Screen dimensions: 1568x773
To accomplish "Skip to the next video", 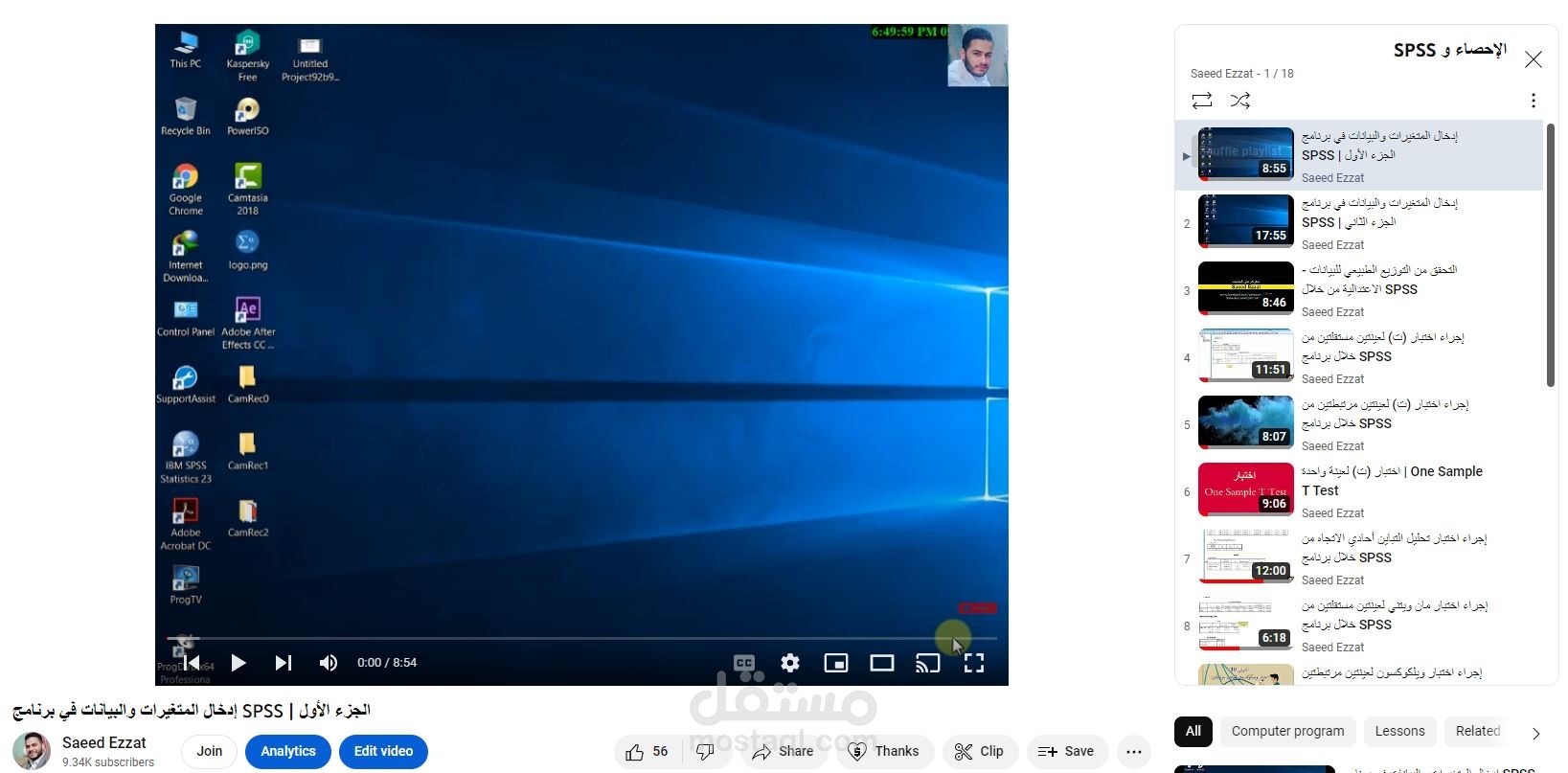I will (283, 662).
